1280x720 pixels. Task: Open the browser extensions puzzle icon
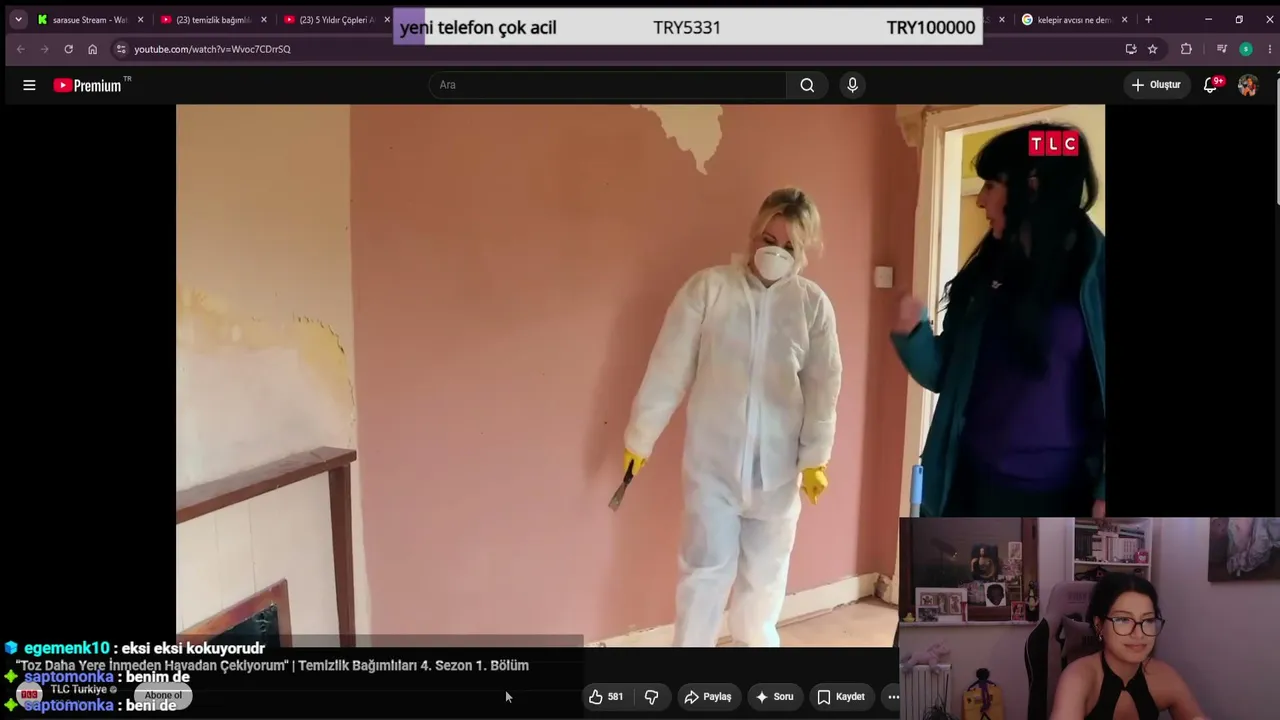[x=1186, y=49]
